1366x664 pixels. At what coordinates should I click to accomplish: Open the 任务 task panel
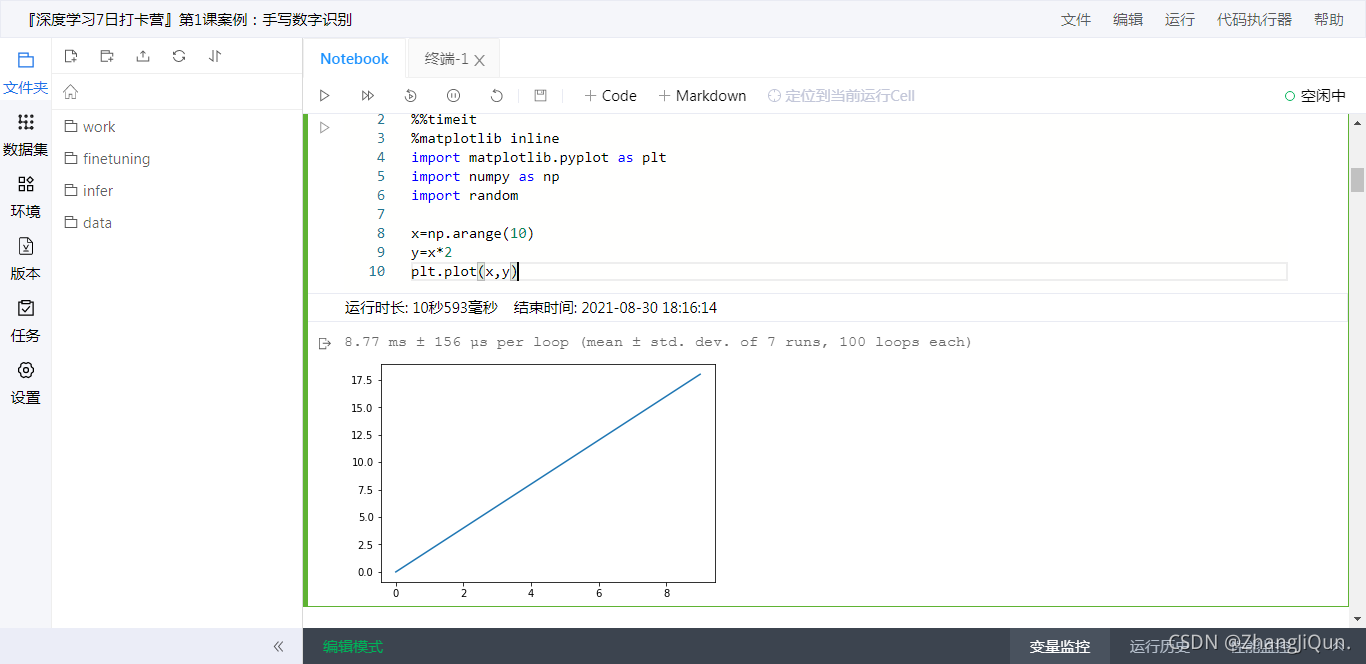click(26, 321)
